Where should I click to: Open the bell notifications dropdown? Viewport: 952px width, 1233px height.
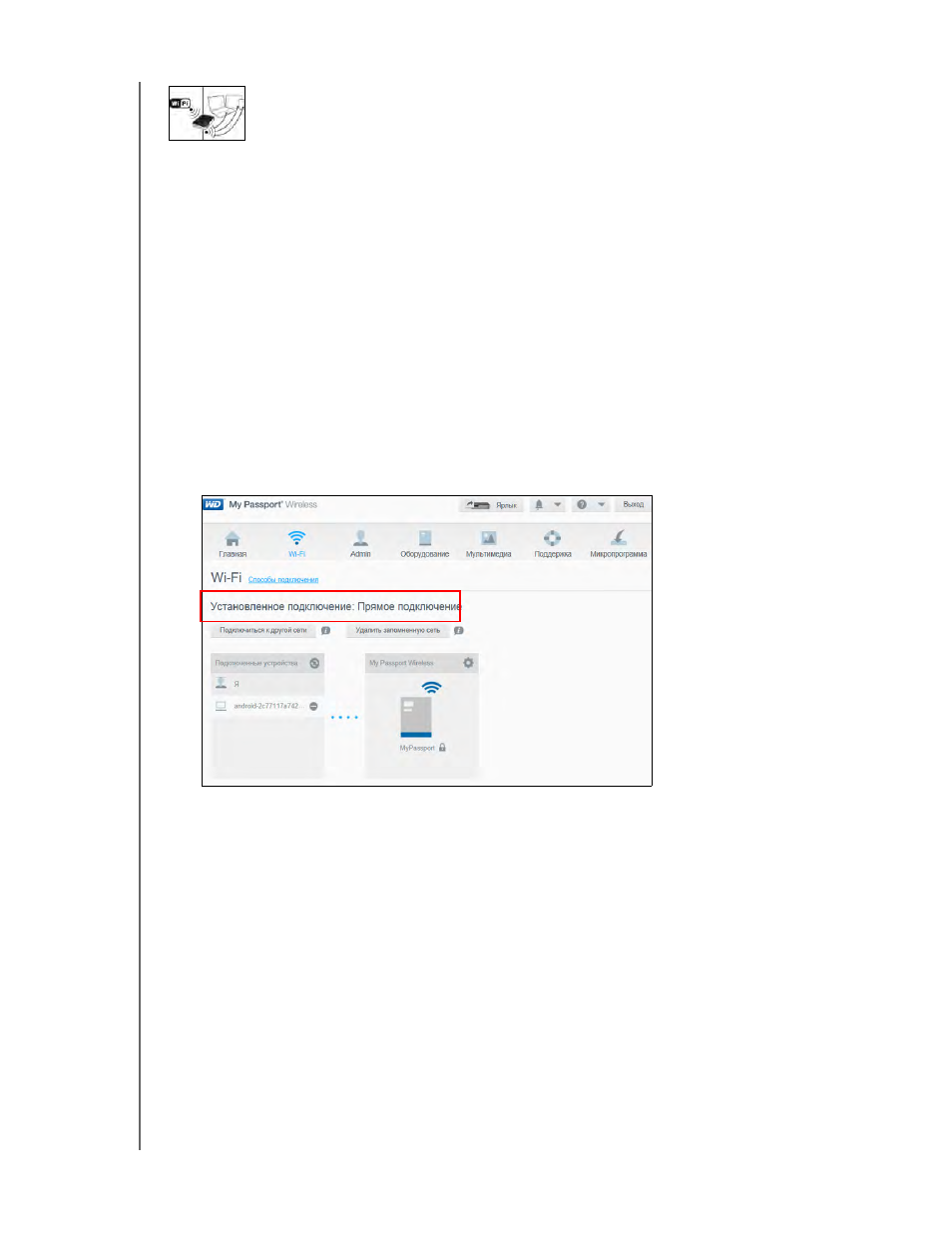tap(547, 505)
